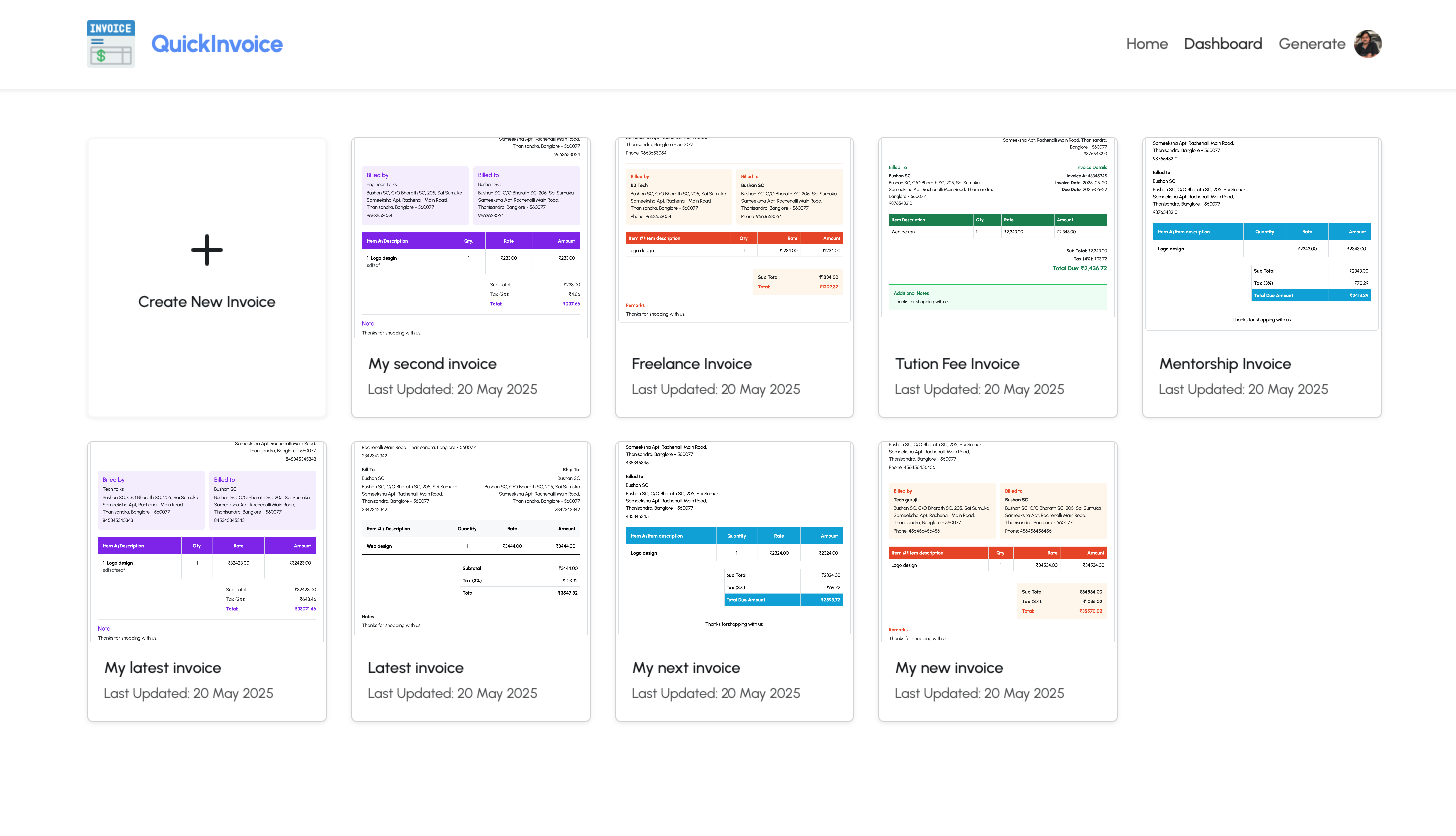The width and height of the screenshot is (1456, 836).
Task: Click the QuickInvoice logo icon
Action: tap(111, 44)
